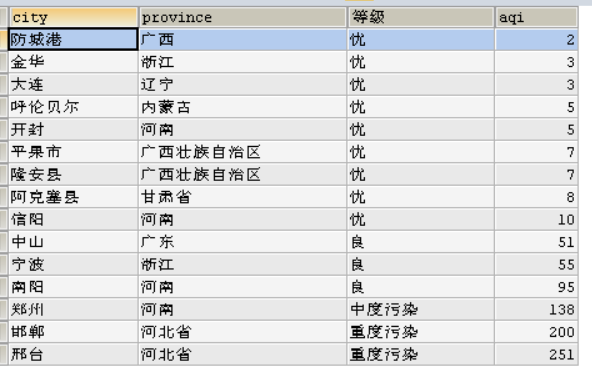The width and height of the screenshot is (592, 371).
Task: Select the 邯郸 city cell
Action: [x=73, y=332]
